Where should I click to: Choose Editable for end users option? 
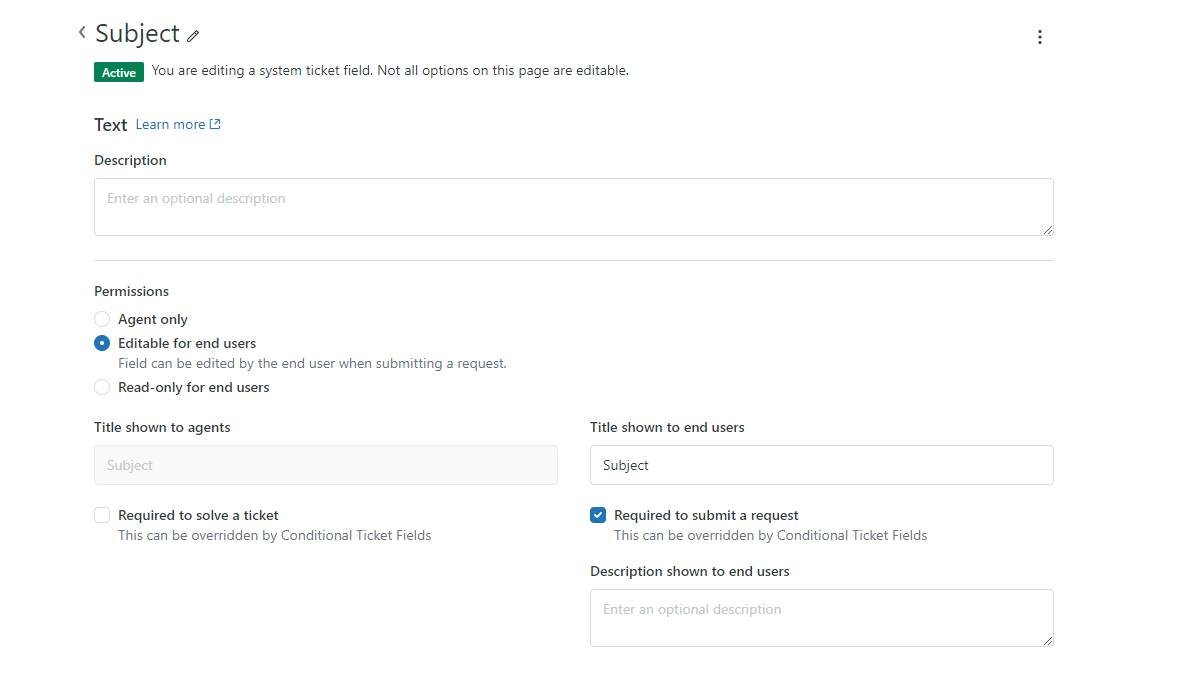click(x=102, y=343)
